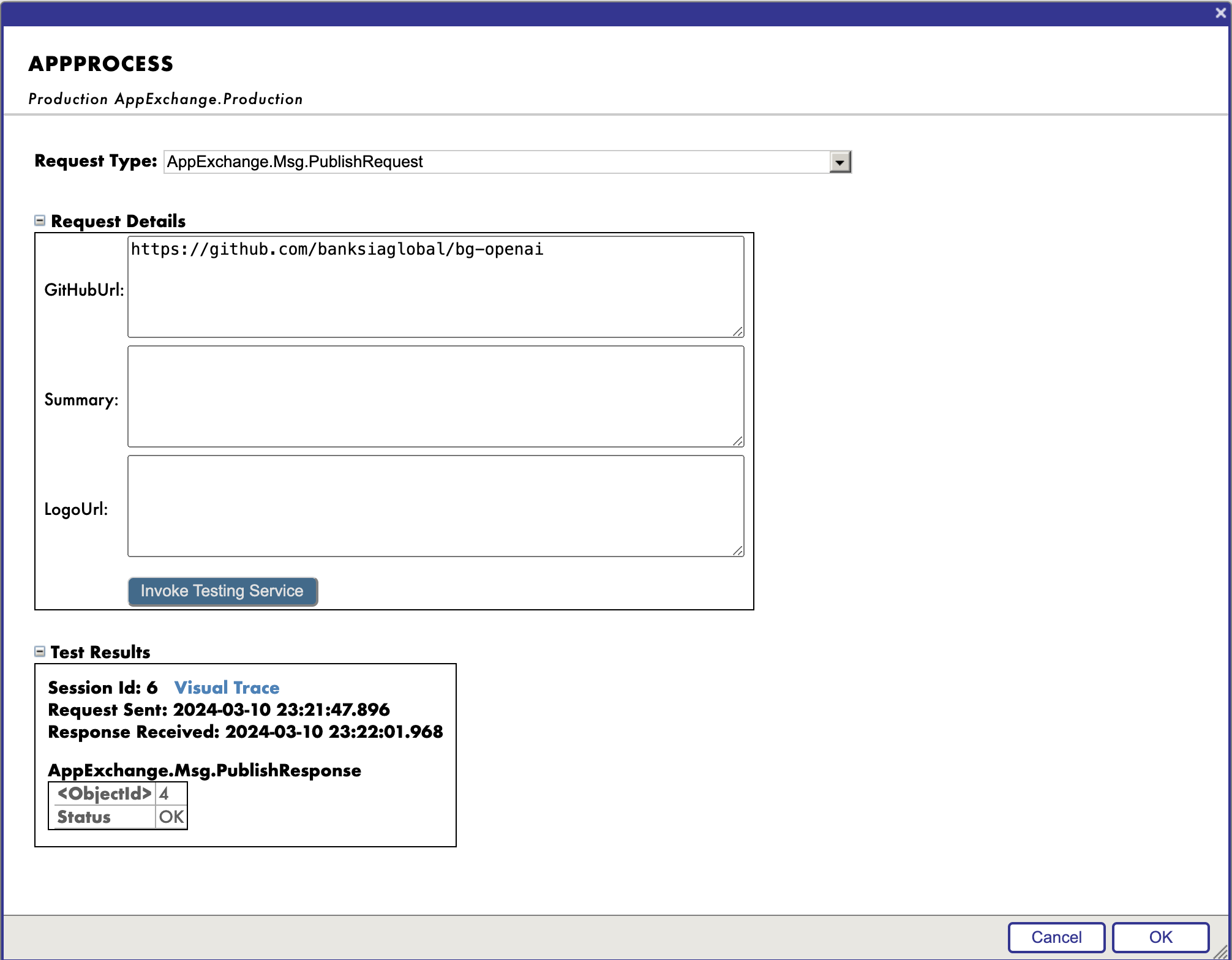The width and height of the screenshot is (1232, 960).
Task: Collapse the Request Details section
Action: [x=40, y=220]
